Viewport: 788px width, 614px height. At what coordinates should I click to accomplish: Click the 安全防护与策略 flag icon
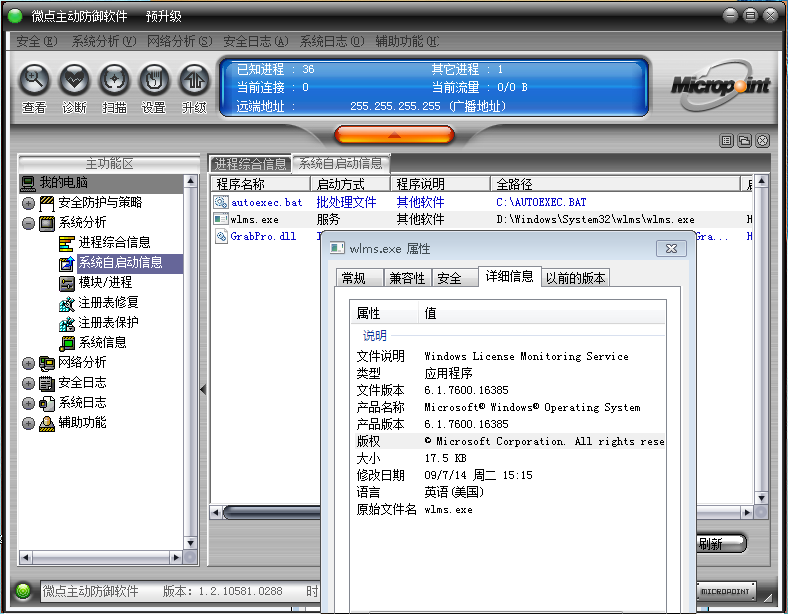click(47, 203)
